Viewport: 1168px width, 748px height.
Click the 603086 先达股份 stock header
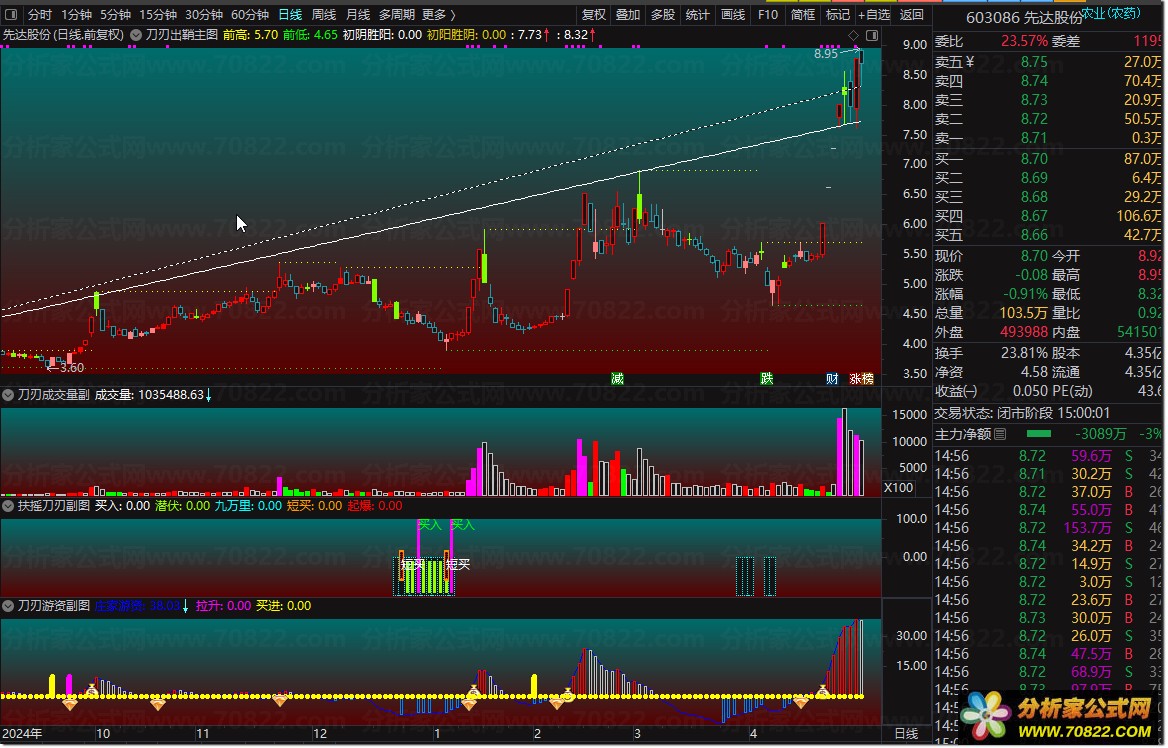pyautogui.click(x=1024, y=18)
